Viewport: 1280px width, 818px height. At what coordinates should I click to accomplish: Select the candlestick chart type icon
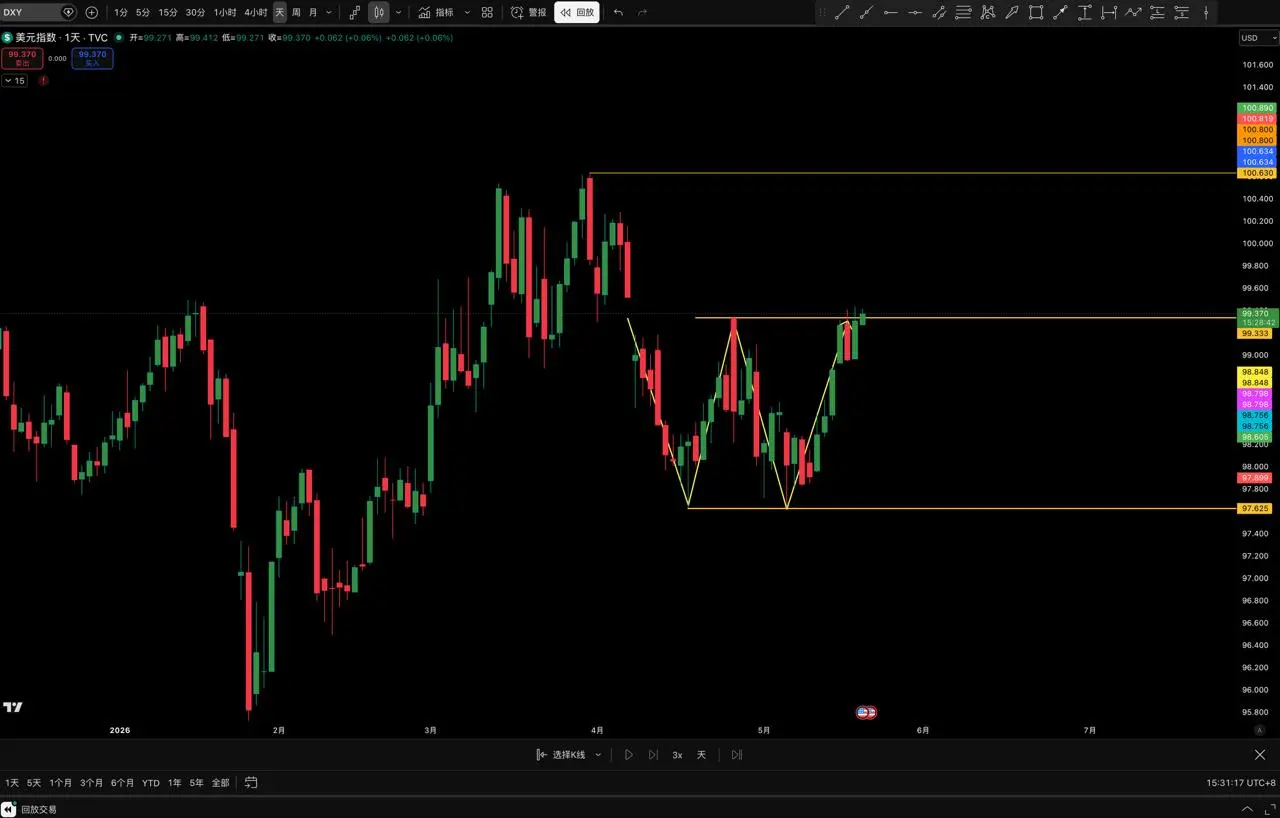pyautogui.click(x=379, y=12)
